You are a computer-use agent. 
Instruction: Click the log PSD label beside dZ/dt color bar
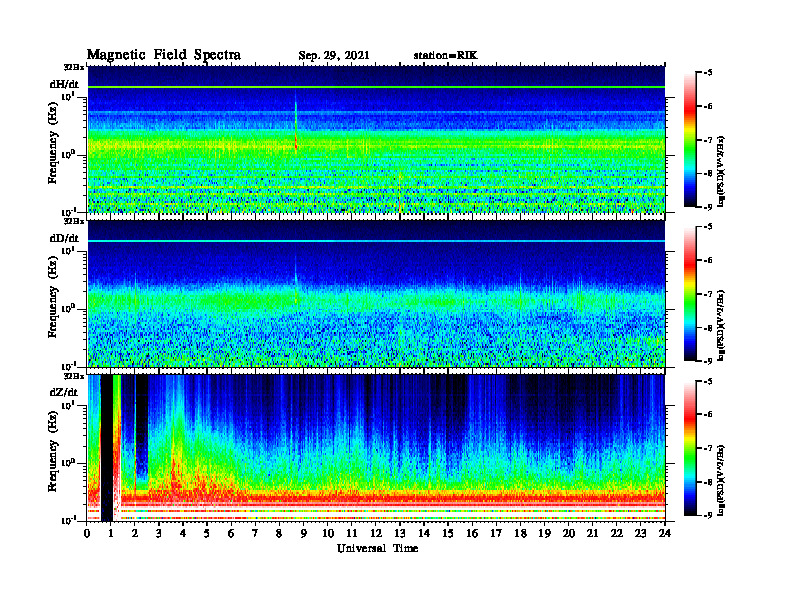[x=721, y=480]
